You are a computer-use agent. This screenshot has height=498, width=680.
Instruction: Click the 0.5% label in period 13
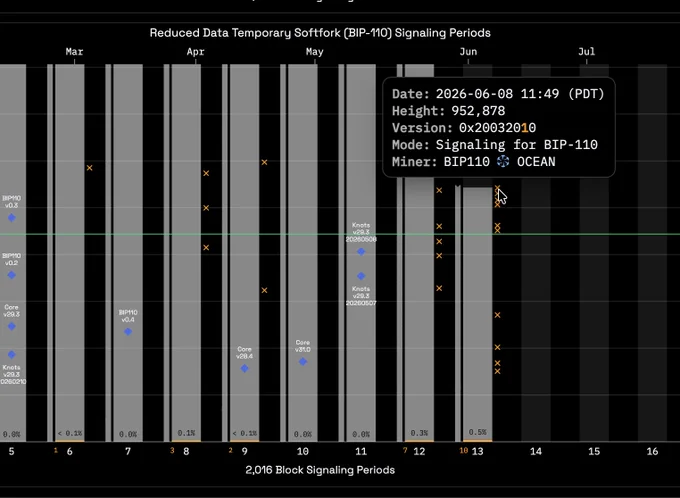[477, 432]
